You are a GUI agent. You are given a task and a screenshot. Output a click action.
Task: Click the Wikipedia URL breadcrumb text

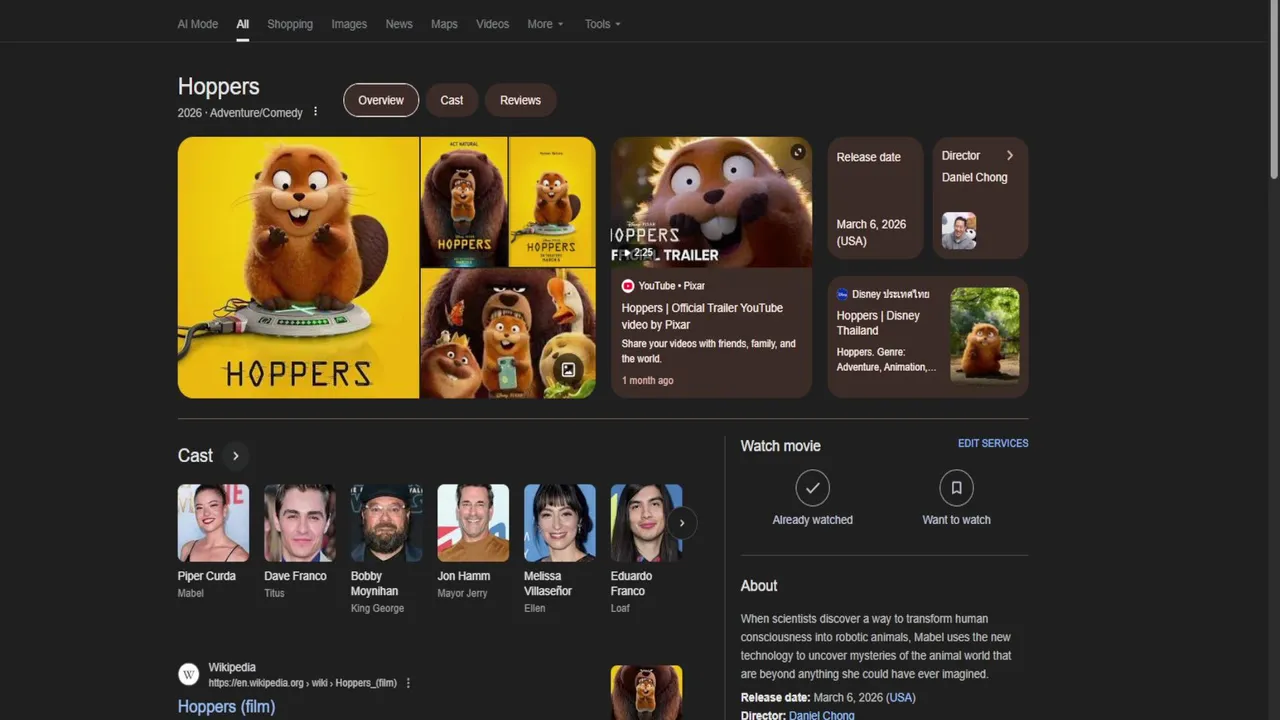coord(303,683)
